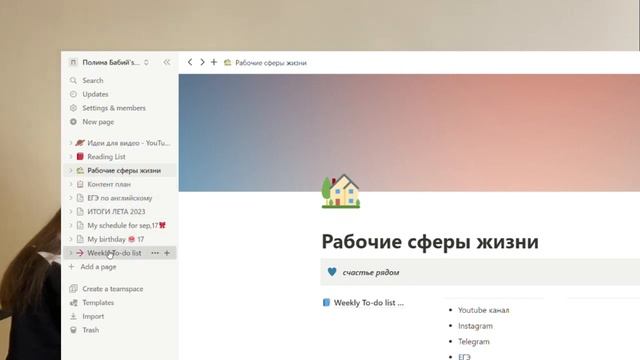Click the page title Рабочие сферы жизни
Viewport: 640px width, 360px height.
click(430, 242)
